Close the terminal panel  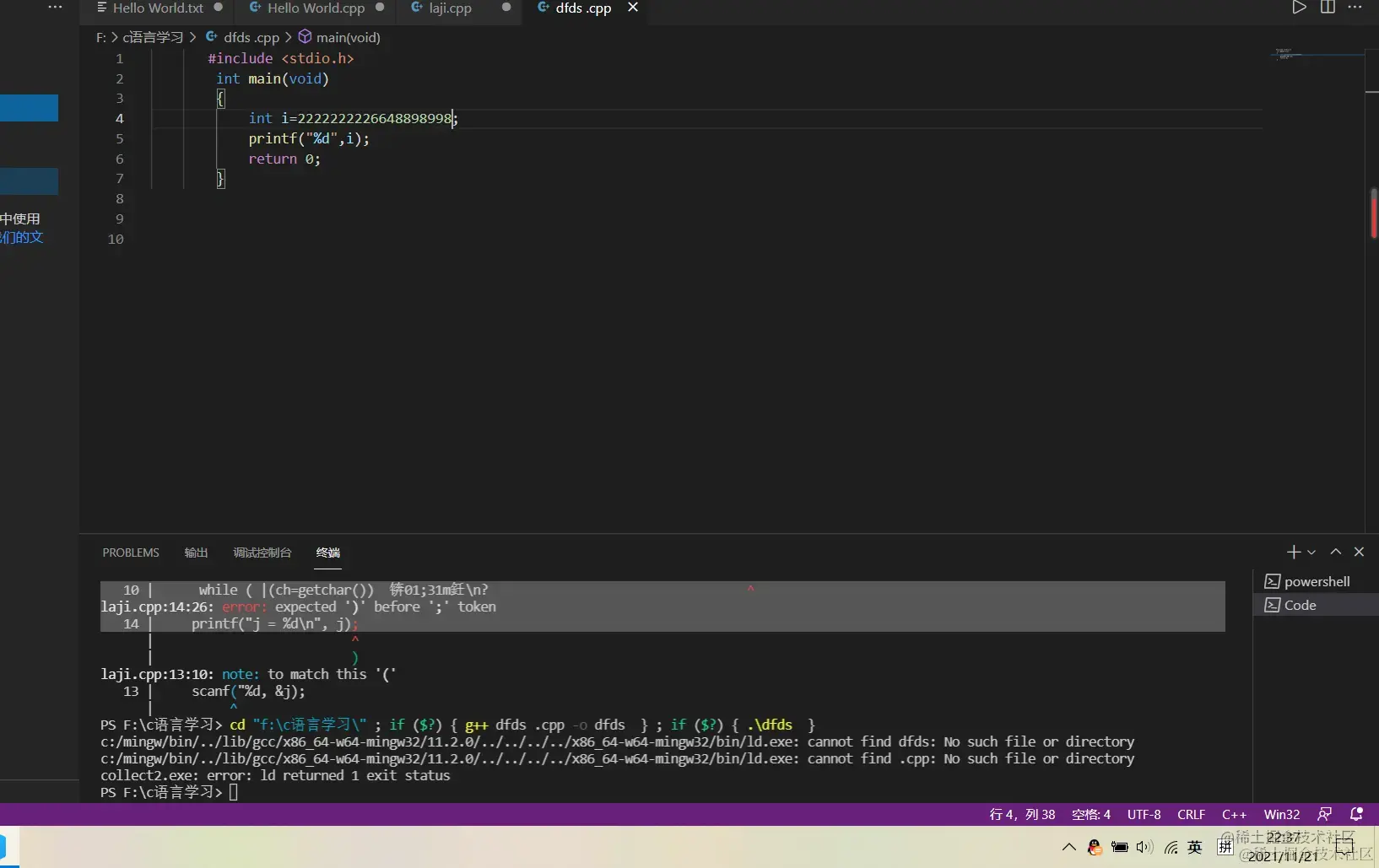click(1359, 552)
